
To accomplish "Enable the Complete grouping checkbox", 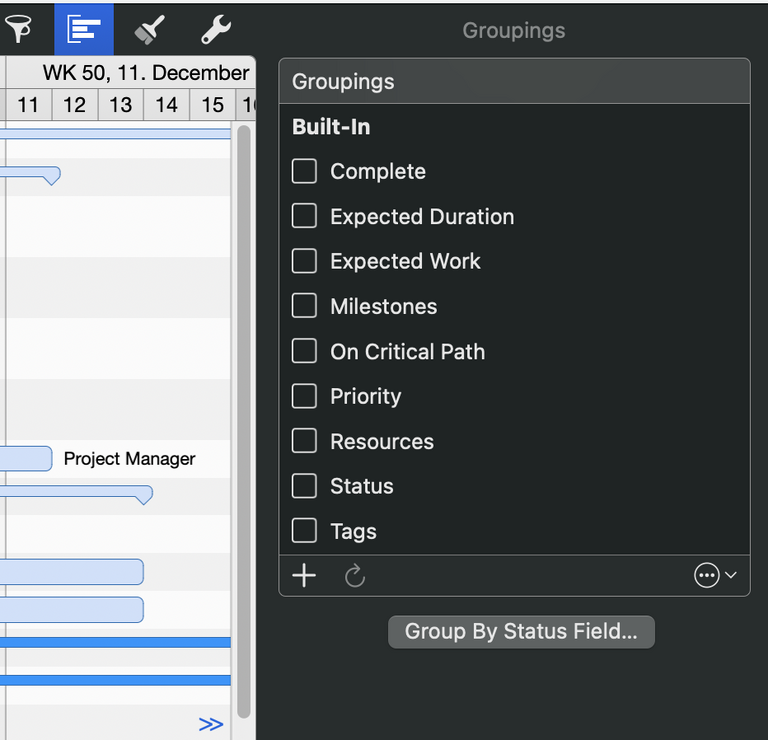I will coord(304,172).
